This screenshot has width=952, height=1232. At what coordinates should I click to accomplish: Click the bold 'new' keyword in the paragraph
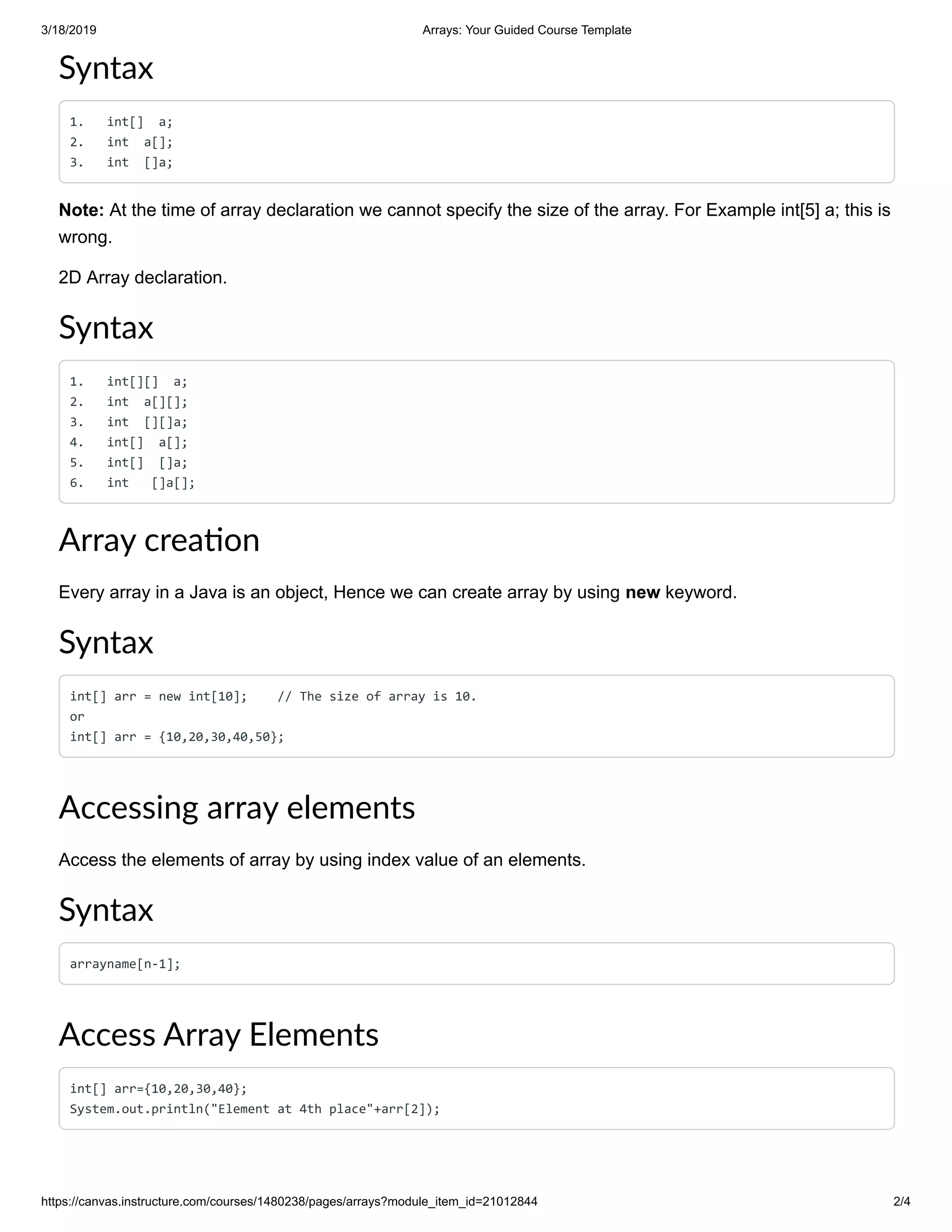(642, 592)
